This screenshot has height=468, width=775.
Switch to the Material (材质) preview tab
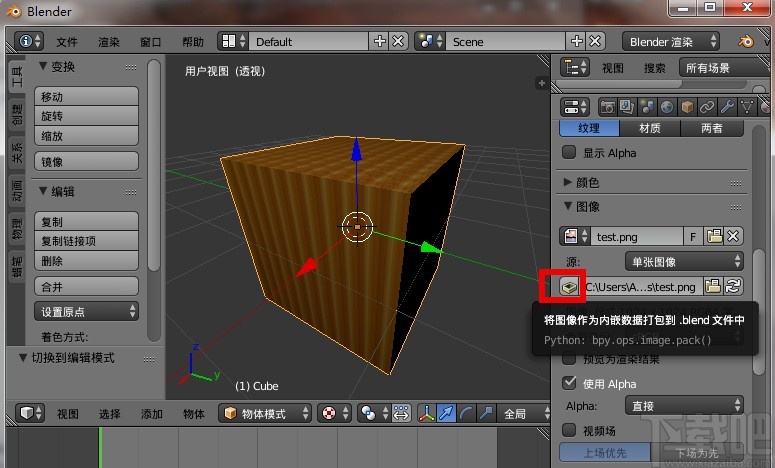(650, 128)
